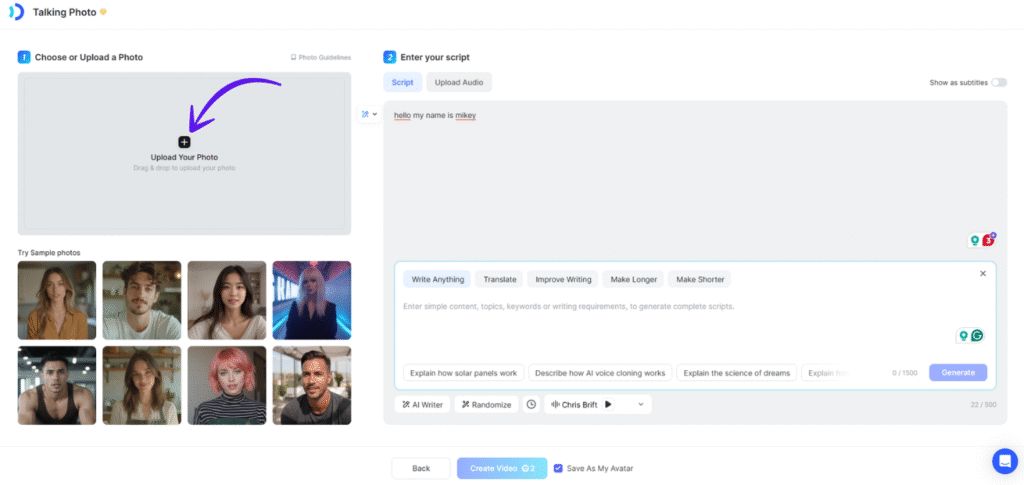
Task: Expand the Chris Brift voice dropdown
Action: pos(641,405)
